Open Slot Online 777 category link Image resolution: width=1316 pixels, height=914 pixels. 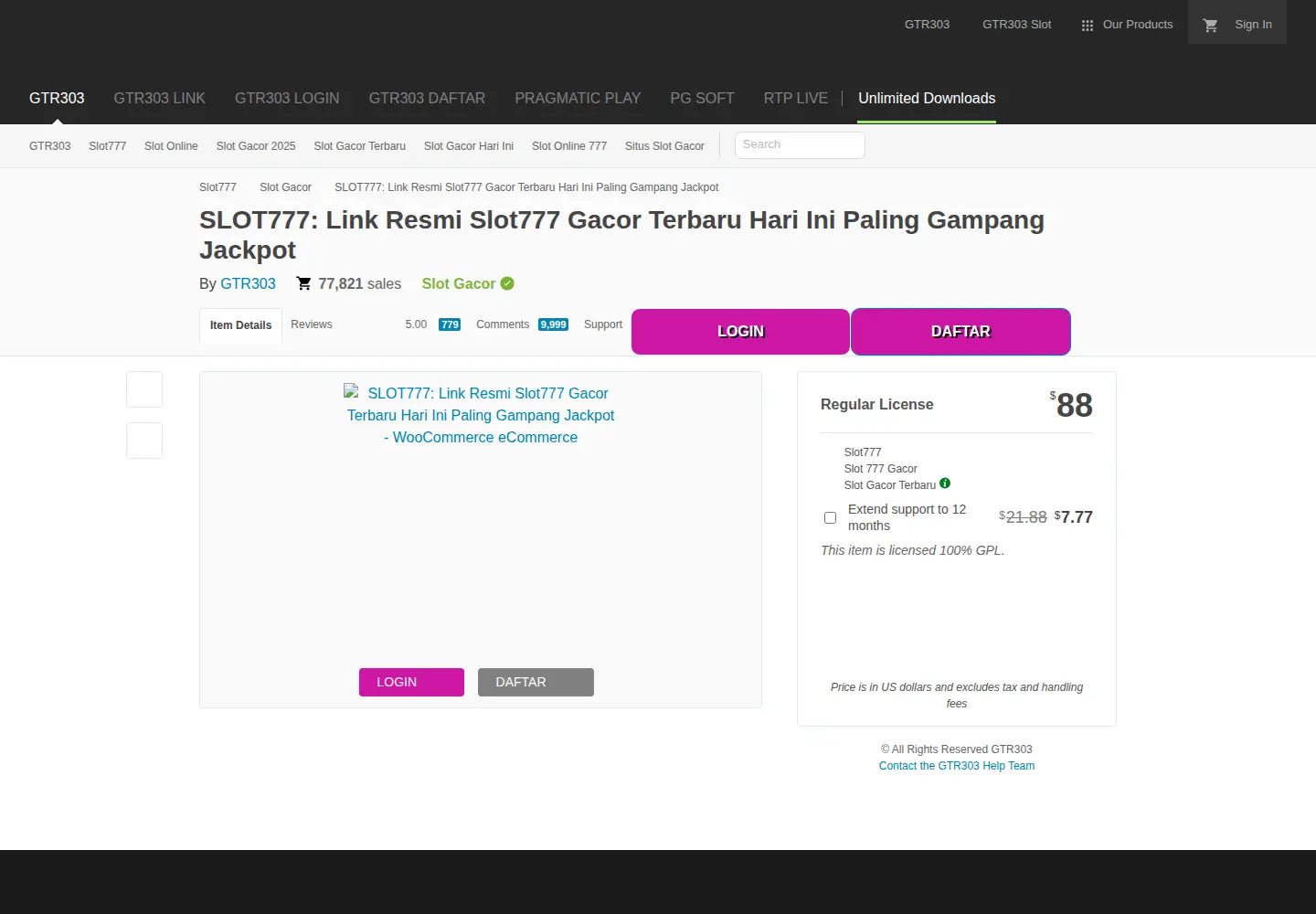point(569,146)
